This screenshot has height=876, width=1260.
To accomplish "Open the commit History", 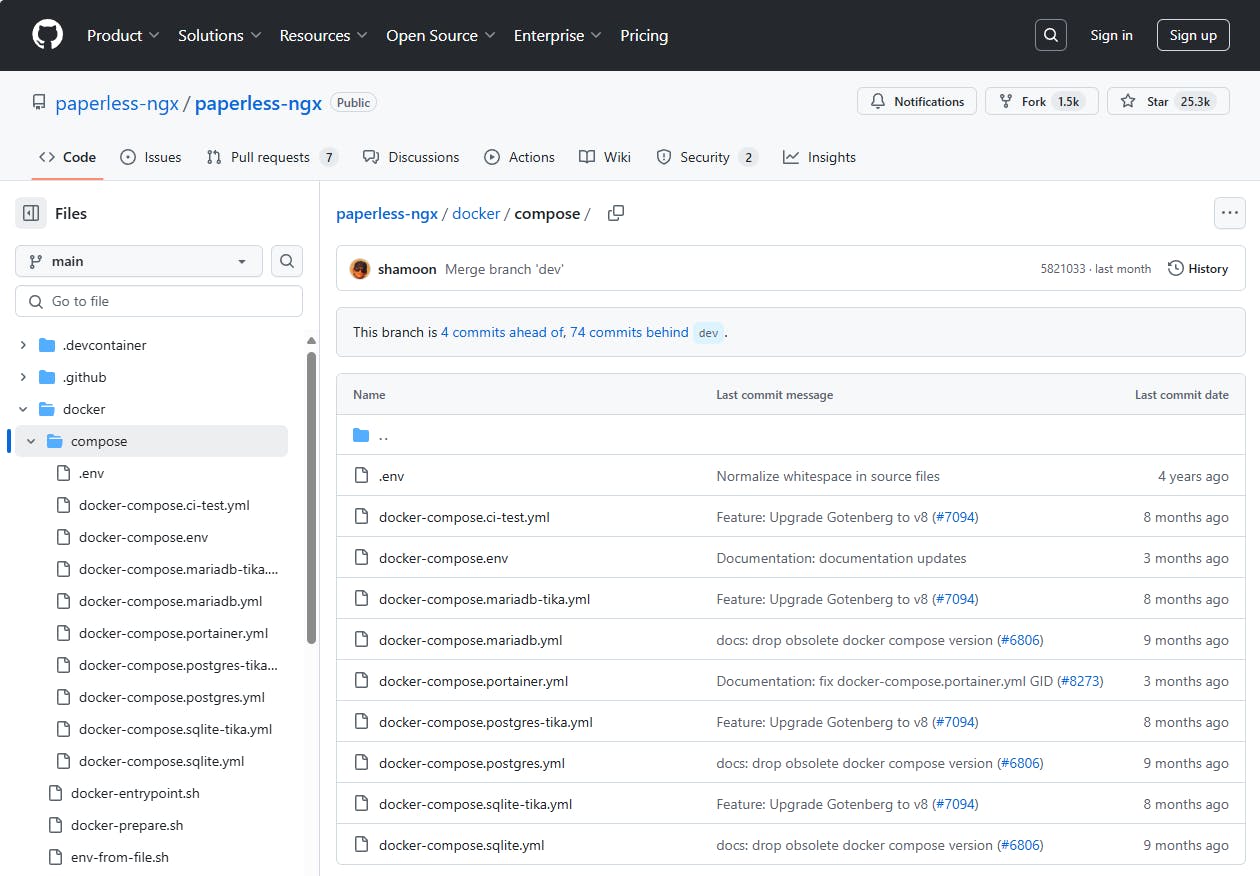I will tap(1198, 269).
